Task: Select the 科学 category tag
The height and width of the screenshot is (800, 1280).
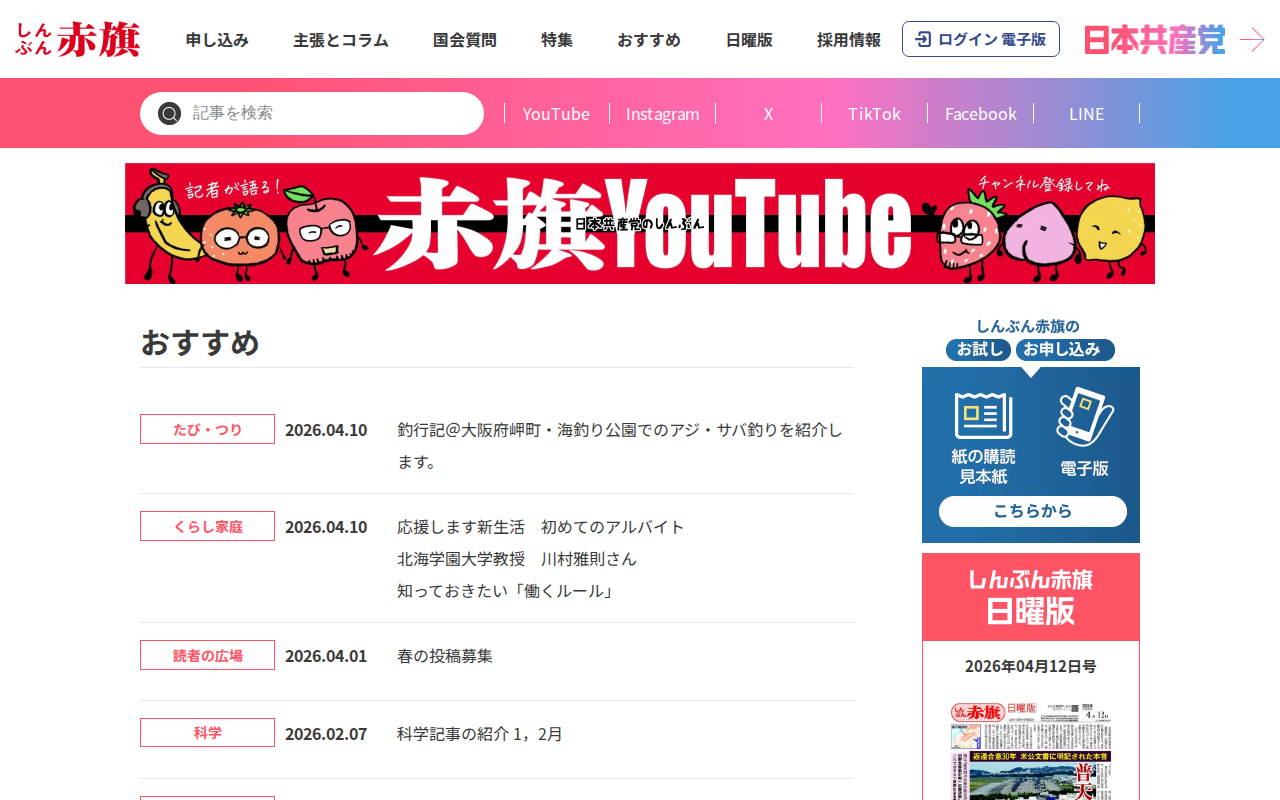Action: tap(207, 733)
